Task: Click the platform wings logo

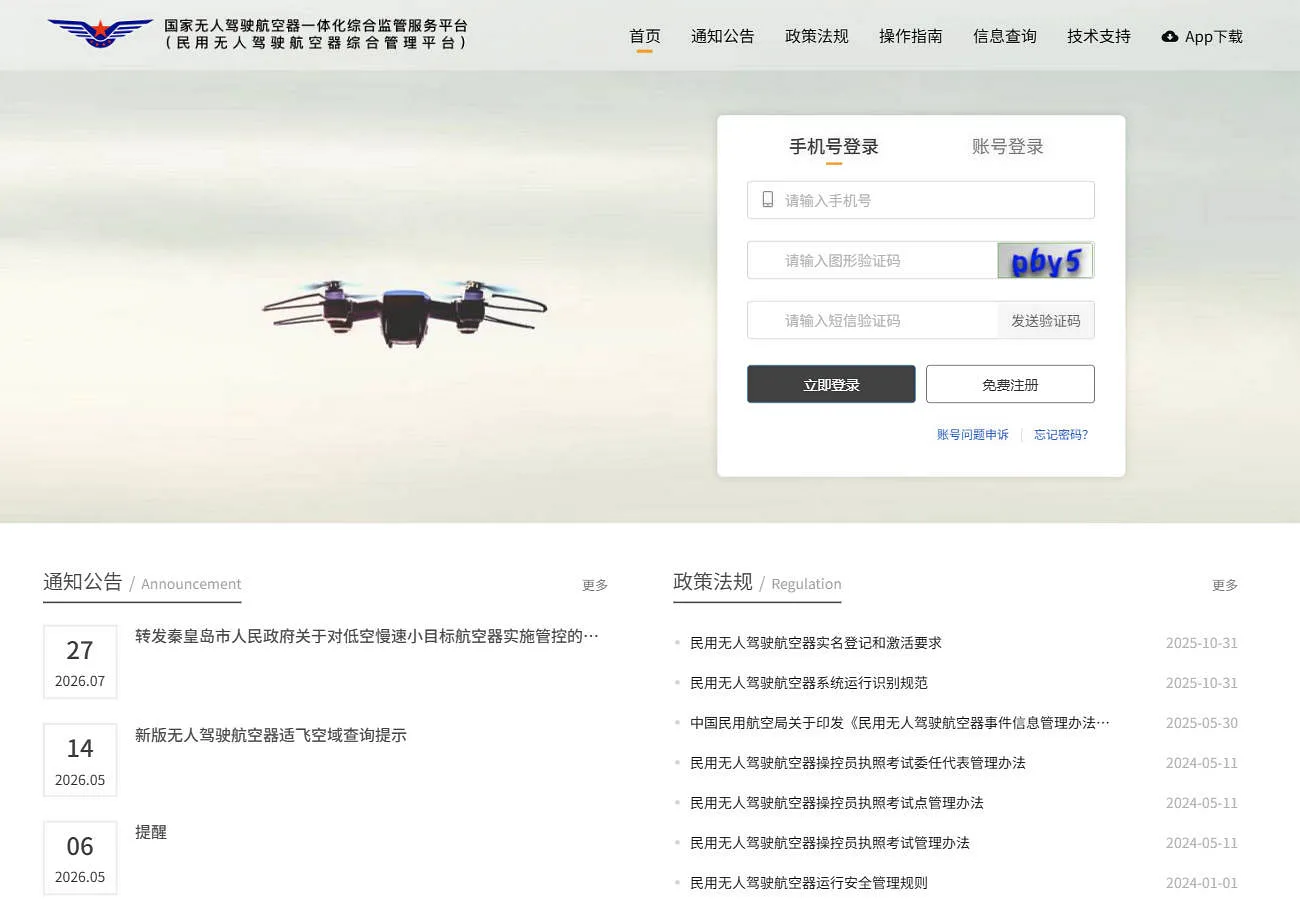Action: click(100, 33)
